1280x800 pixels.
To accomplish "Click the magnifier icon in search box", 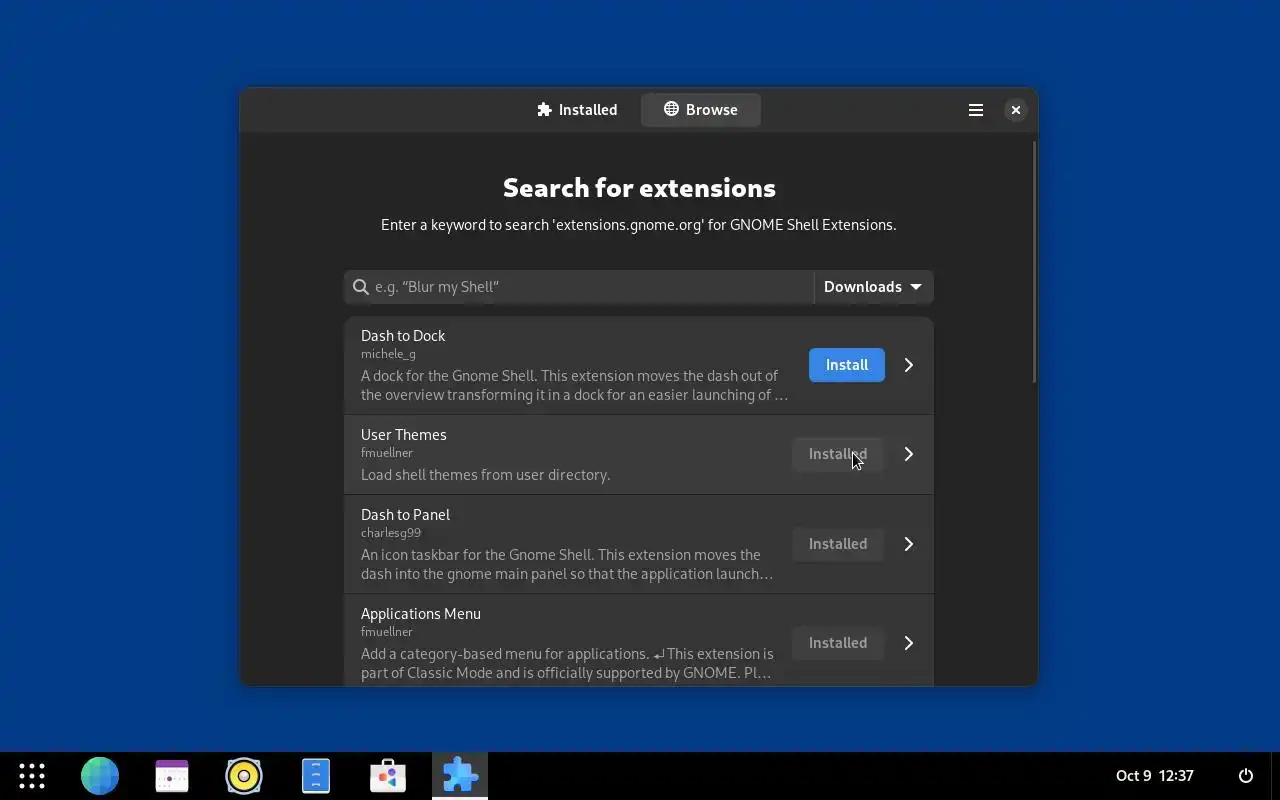I will tap(361, 287).
